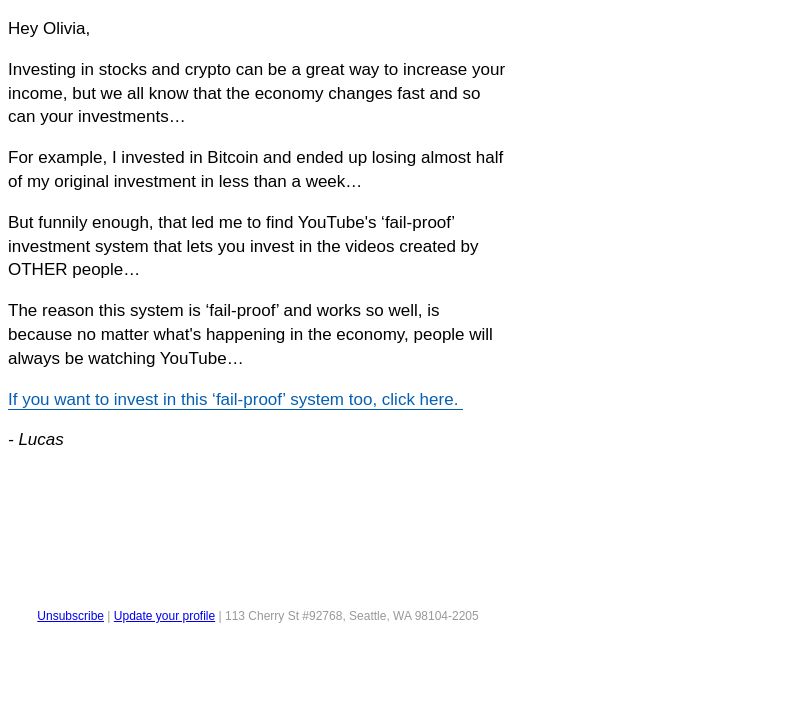Click the zip code '98104-2205' in the footer
800x702 pixels.
(446, 616)
